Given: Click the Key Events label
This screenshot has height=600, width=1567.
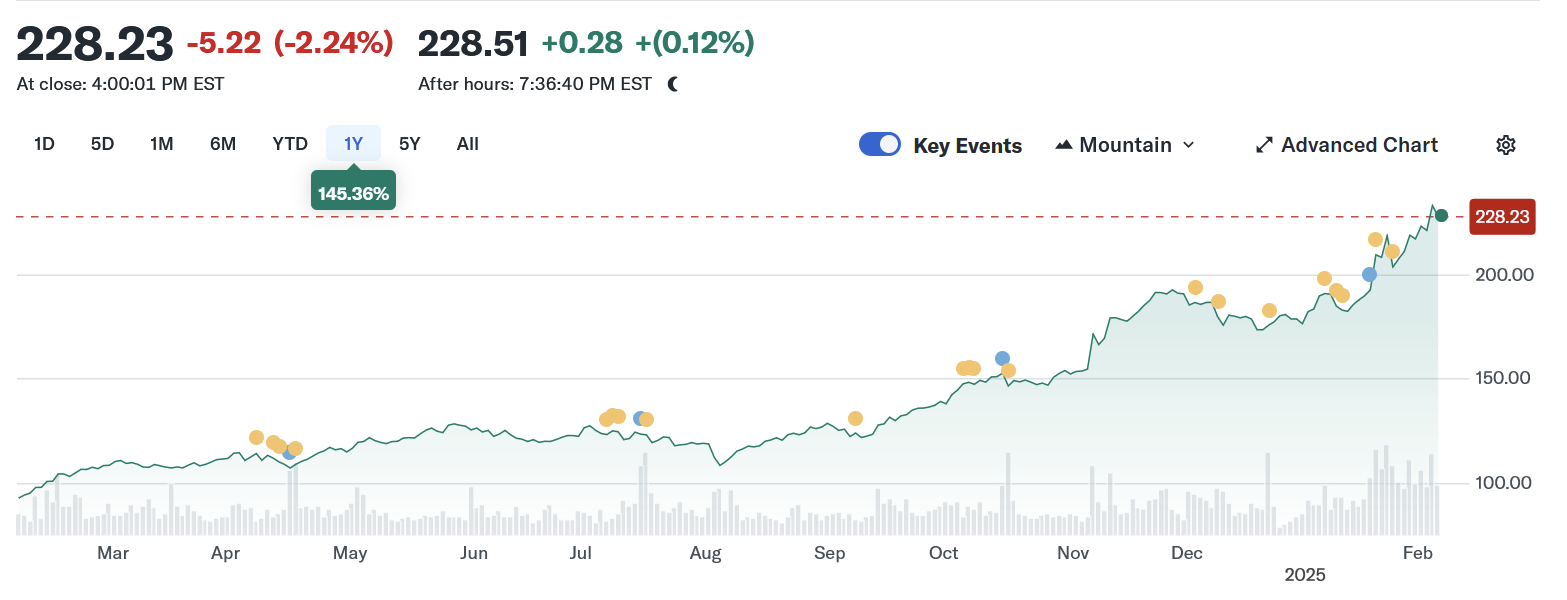Looking at the screenshot, I should click(967, 146).
